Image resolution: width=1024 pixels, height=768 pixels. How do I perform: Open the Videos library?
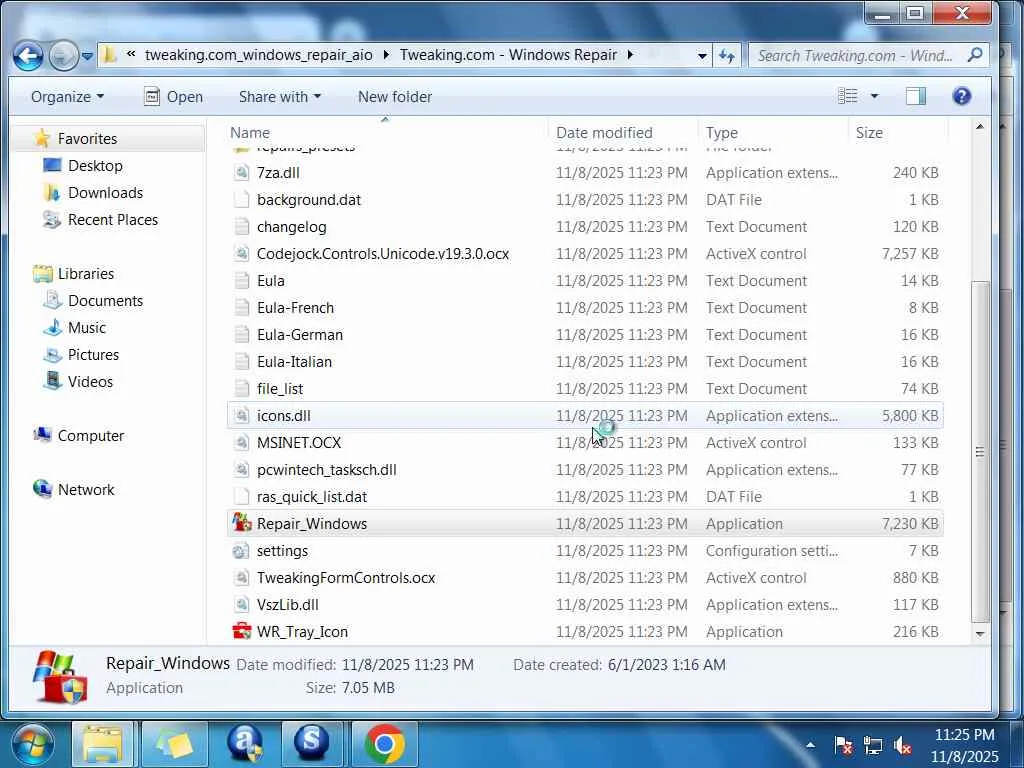pos(90,381)
